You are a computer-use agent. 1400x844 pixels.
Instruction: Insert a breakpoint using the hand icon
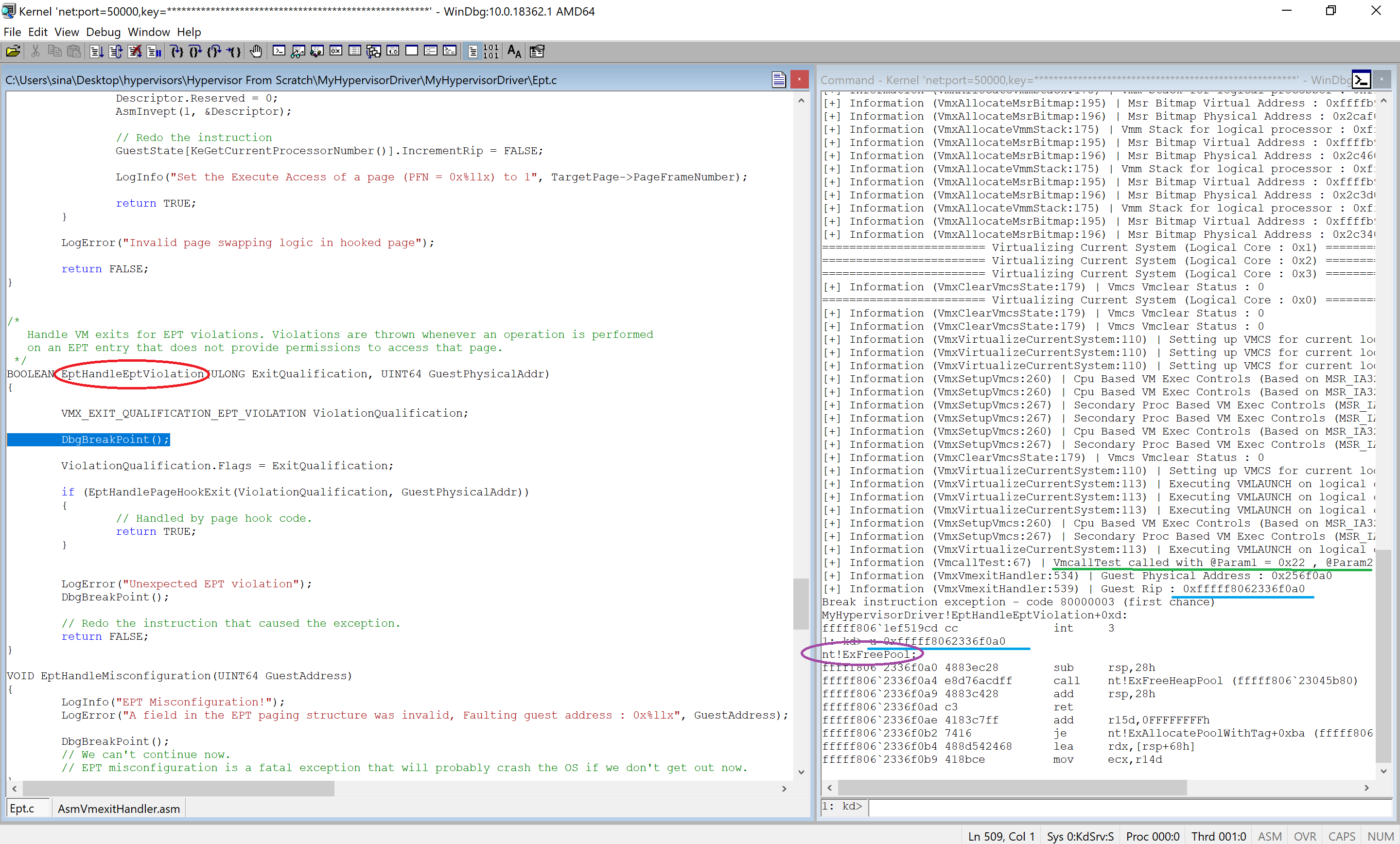[256, 51]
